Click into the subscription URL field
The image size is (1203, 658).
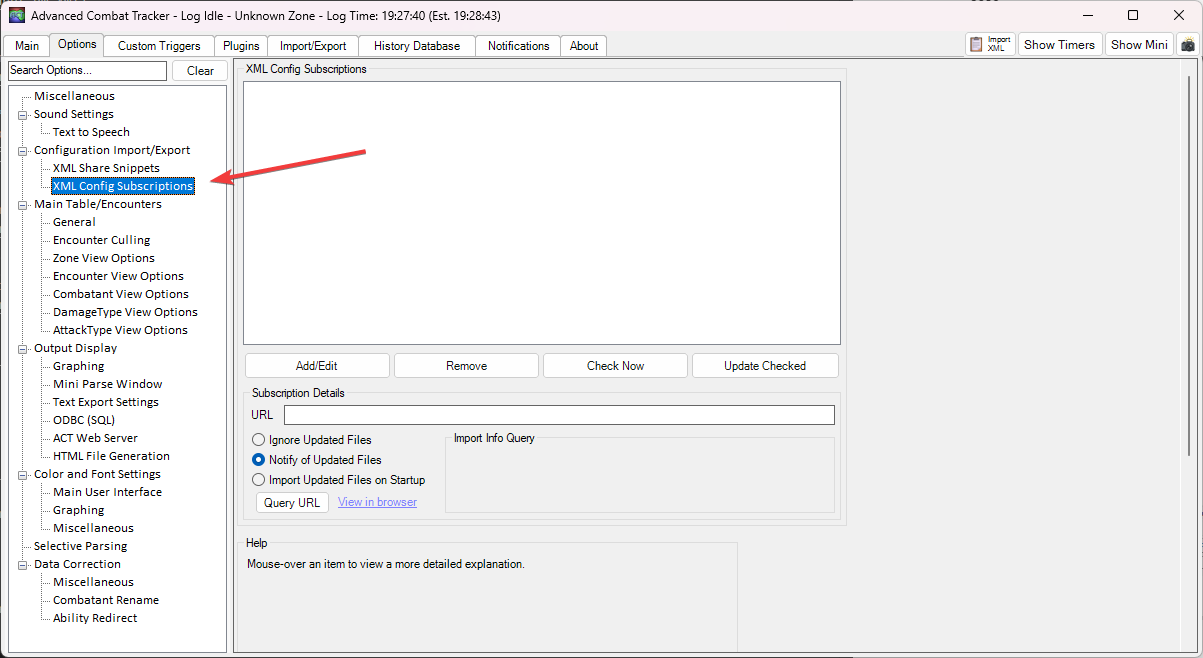pyautogui.click(x=559, y=415)
